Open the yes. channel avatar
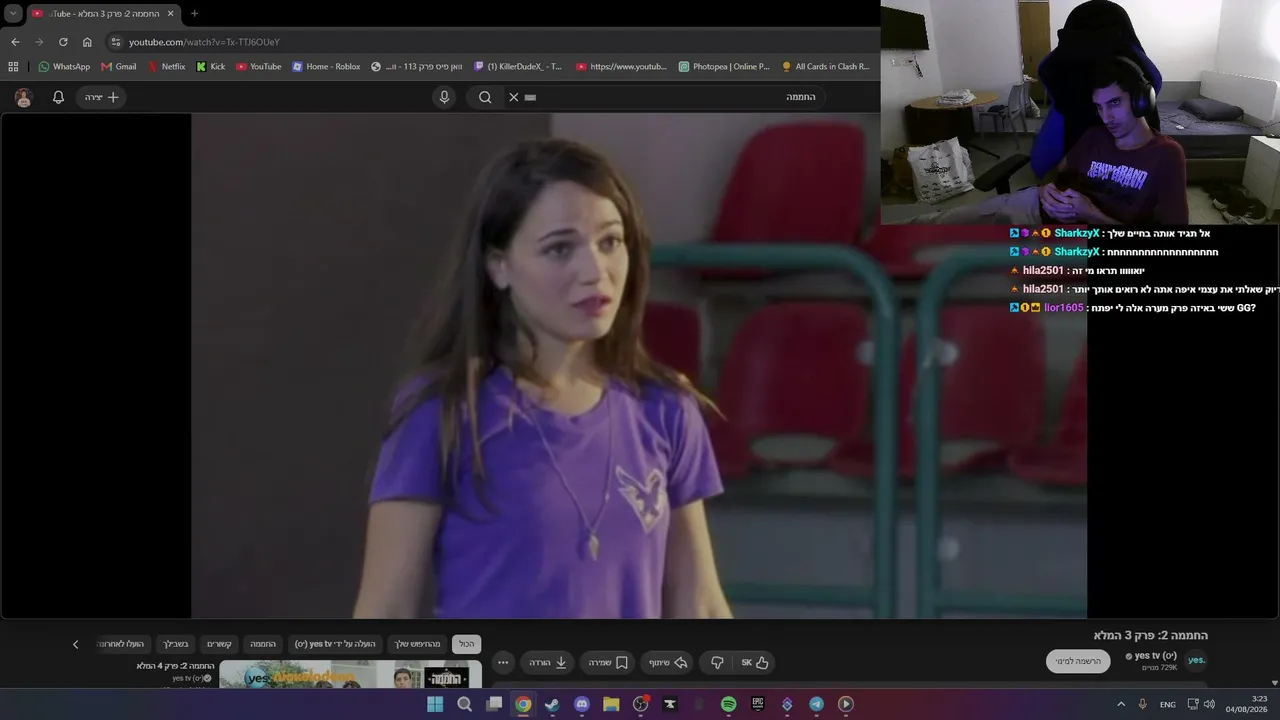1280x720 pixels. click(1196, 660)
